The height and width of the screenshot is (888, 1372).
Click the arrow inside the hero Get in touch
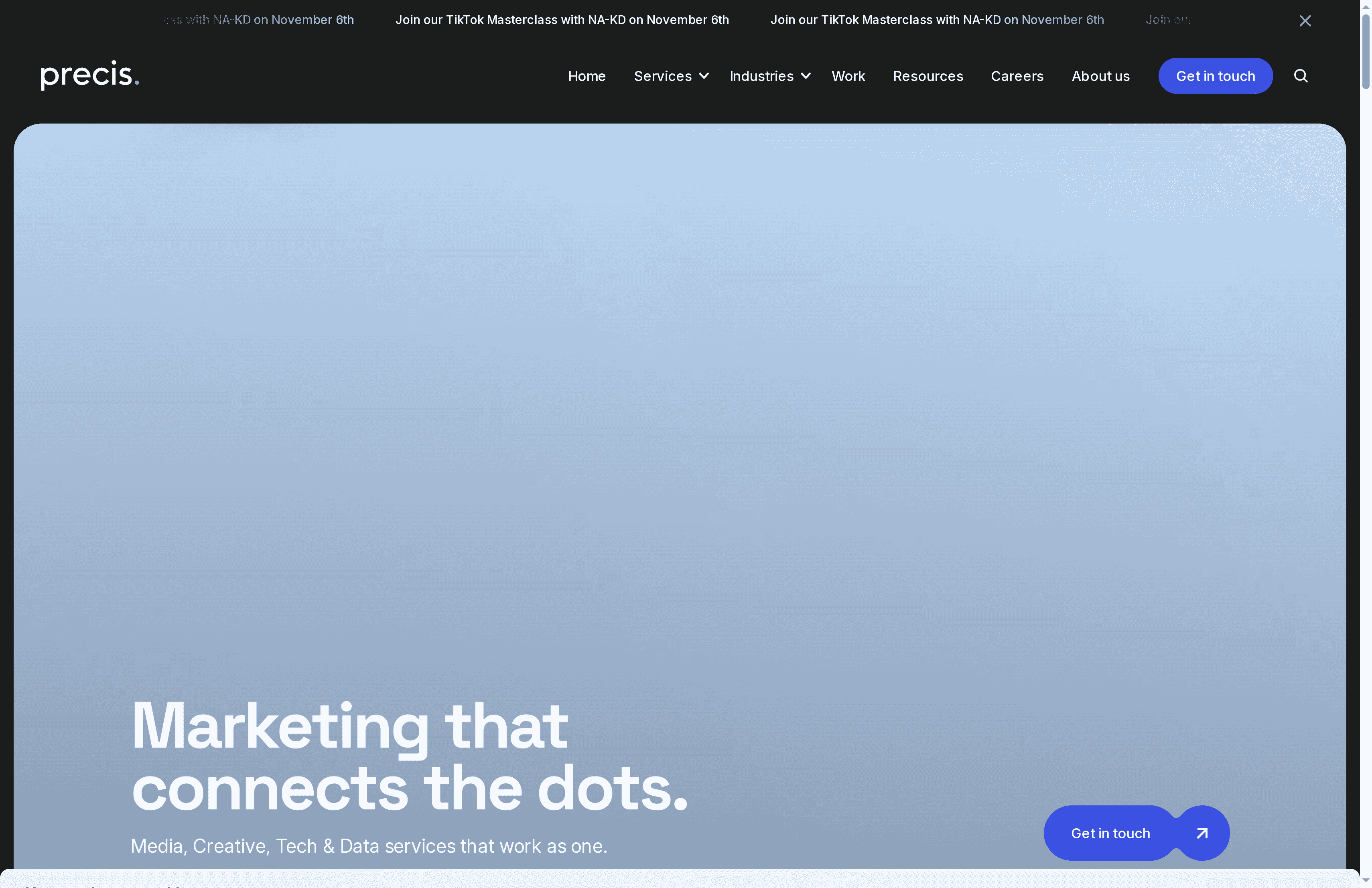coord(1202,833)
